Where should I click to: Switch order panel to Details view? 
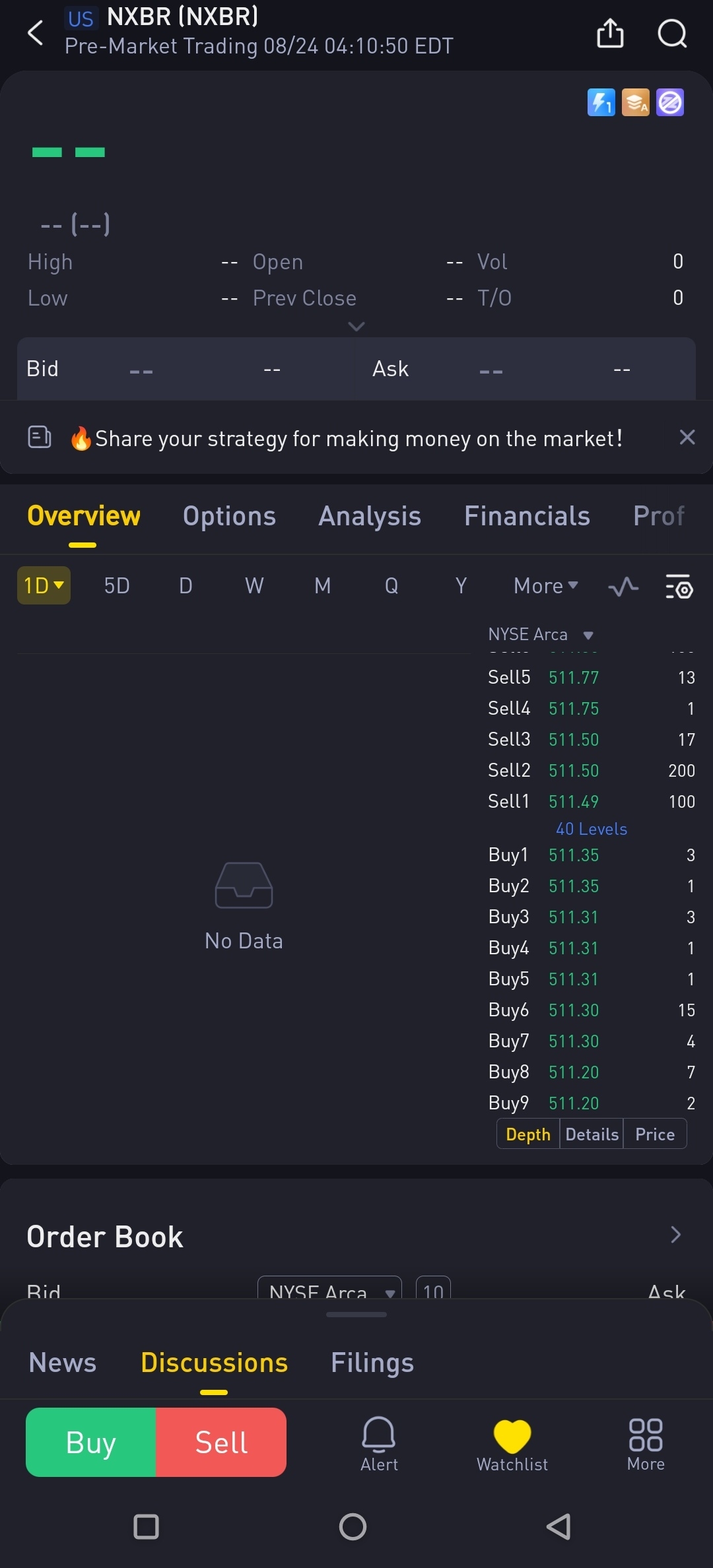pos(592,1134)
